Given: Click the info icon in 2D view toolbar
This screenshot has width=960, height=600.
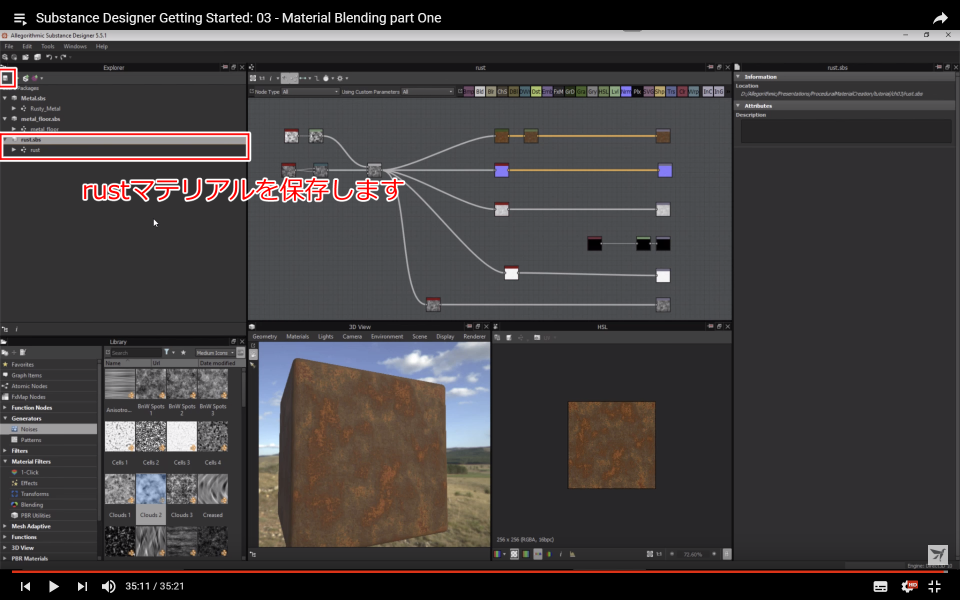Looking at the screenshot, I should pos(561,554).
